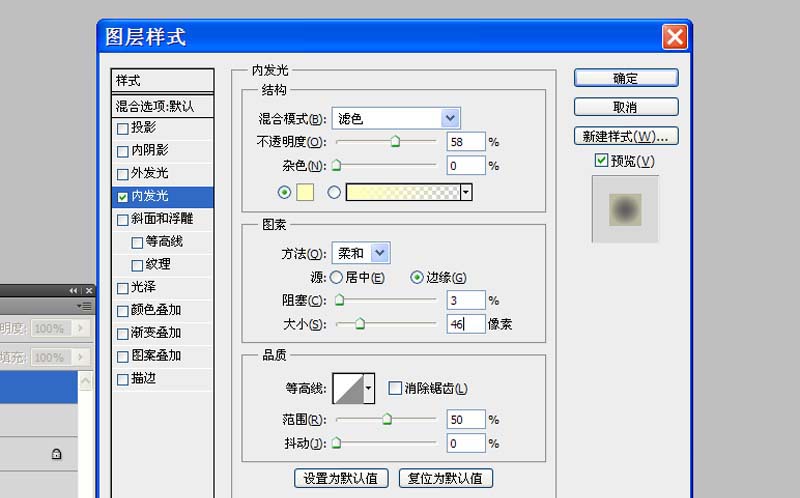Image resolution: width=800 pixels, height=498 pixels.
Task: Click the 范围 slider handle
Action: pos(387,419)
